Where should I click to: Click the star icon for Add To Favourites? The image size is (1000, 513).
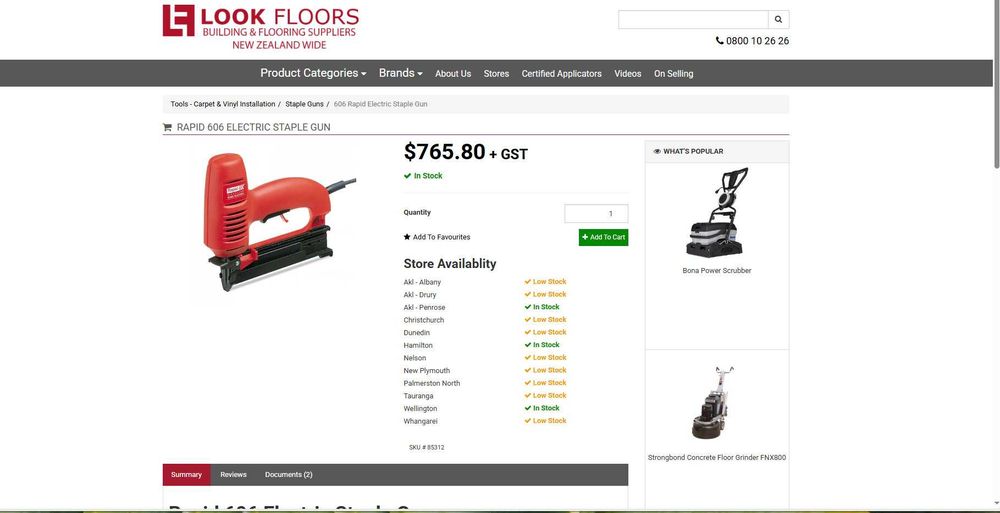(x=407, y=237)
